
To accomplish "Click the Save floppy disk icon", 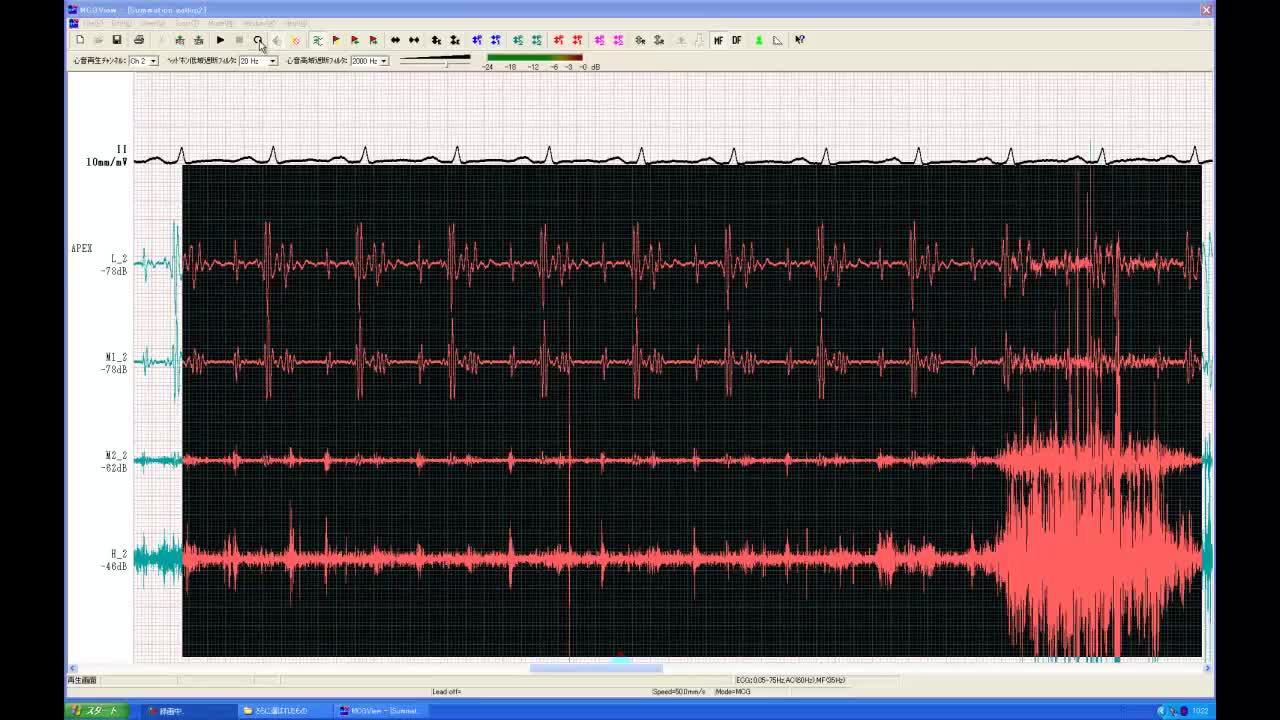I will pos(117,40).
